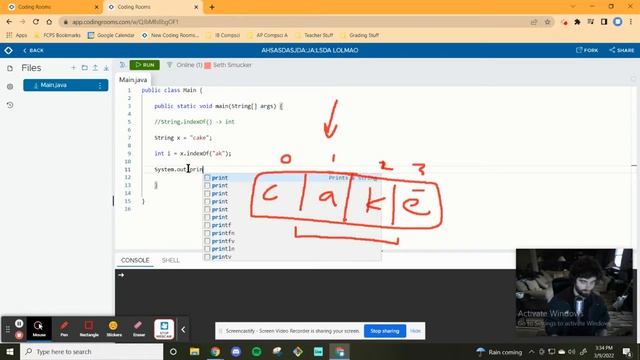Open the Files sidebar page icon
The image size is (640, 360).
point(10,68)
